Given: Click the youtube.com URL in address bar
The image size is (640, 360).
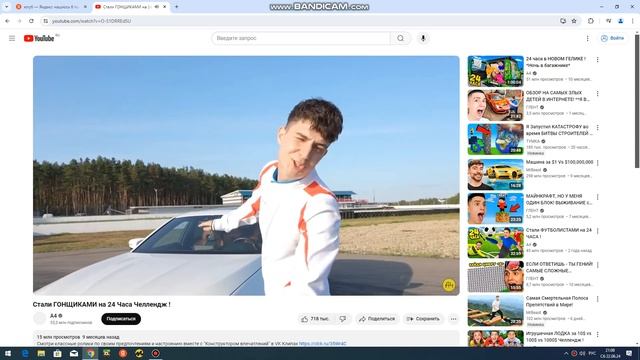Looking at the screenshot, I should 91,21.
